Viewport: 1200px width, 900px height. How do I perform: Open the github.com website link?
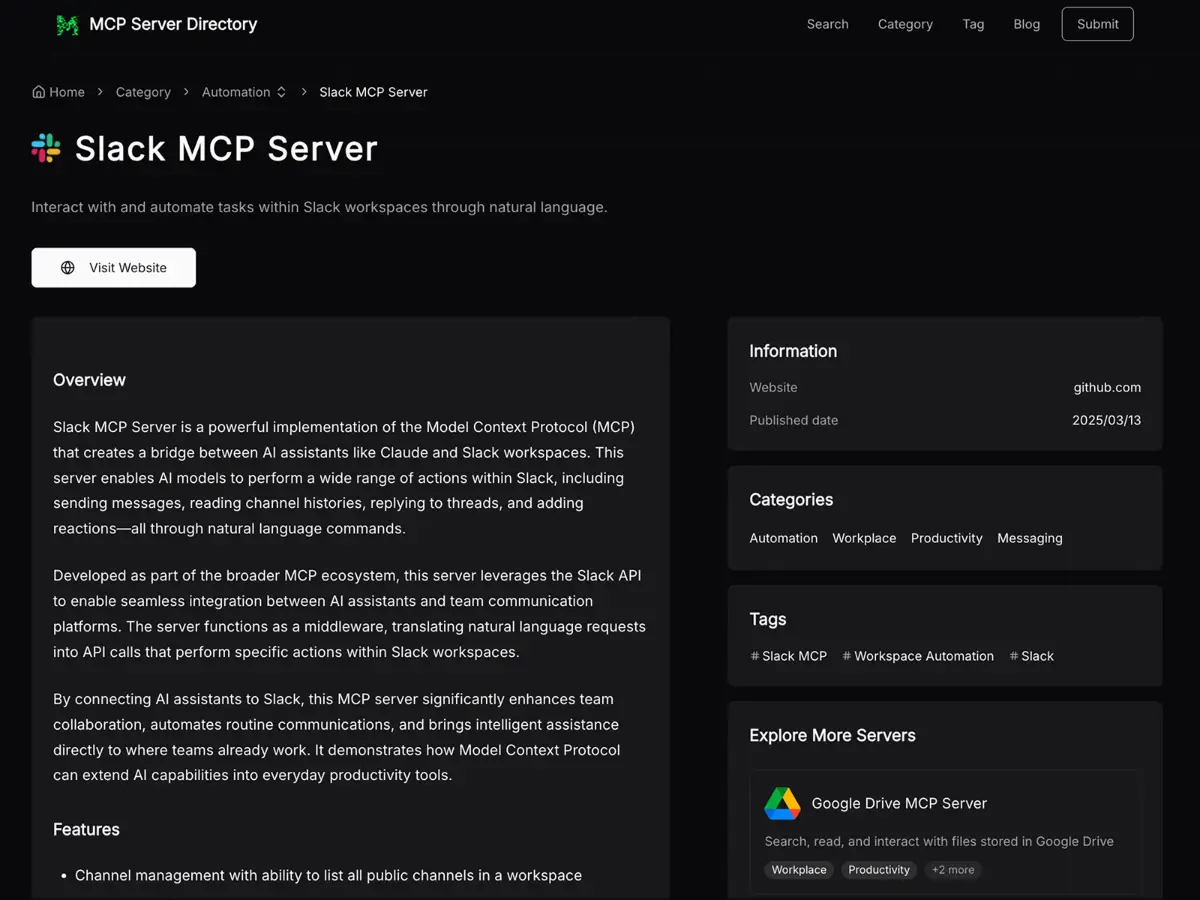1107,387
